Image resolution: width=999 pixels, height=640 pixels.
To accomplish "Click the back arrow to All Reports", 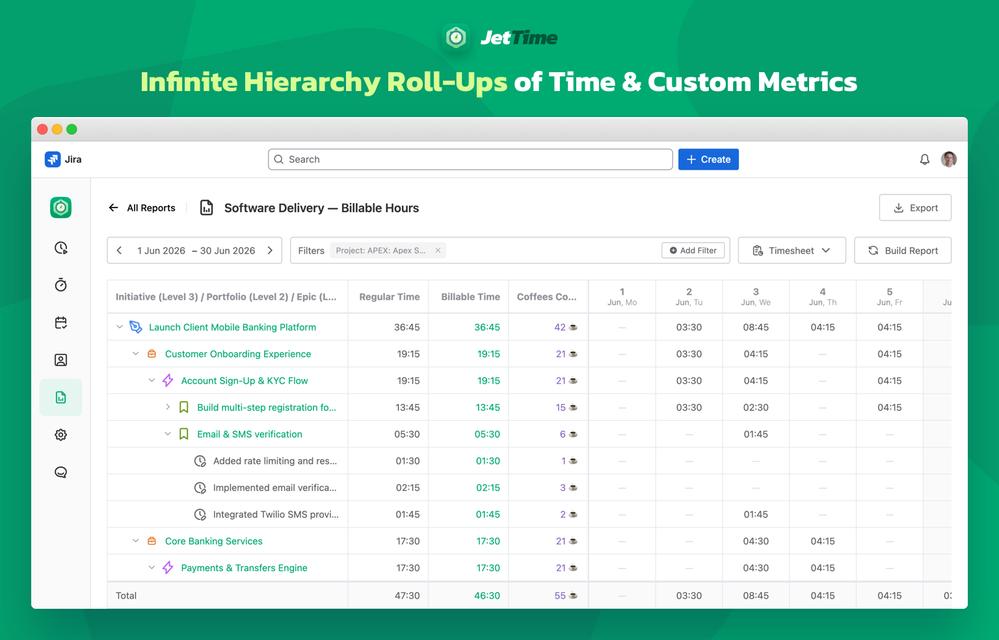I will coord(113,208).
